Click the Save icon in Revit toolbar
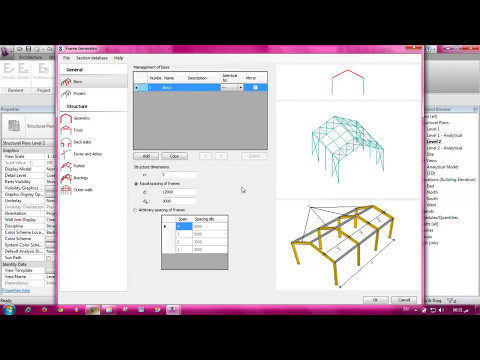Viewport: 480px width, 360px height. 29,49
